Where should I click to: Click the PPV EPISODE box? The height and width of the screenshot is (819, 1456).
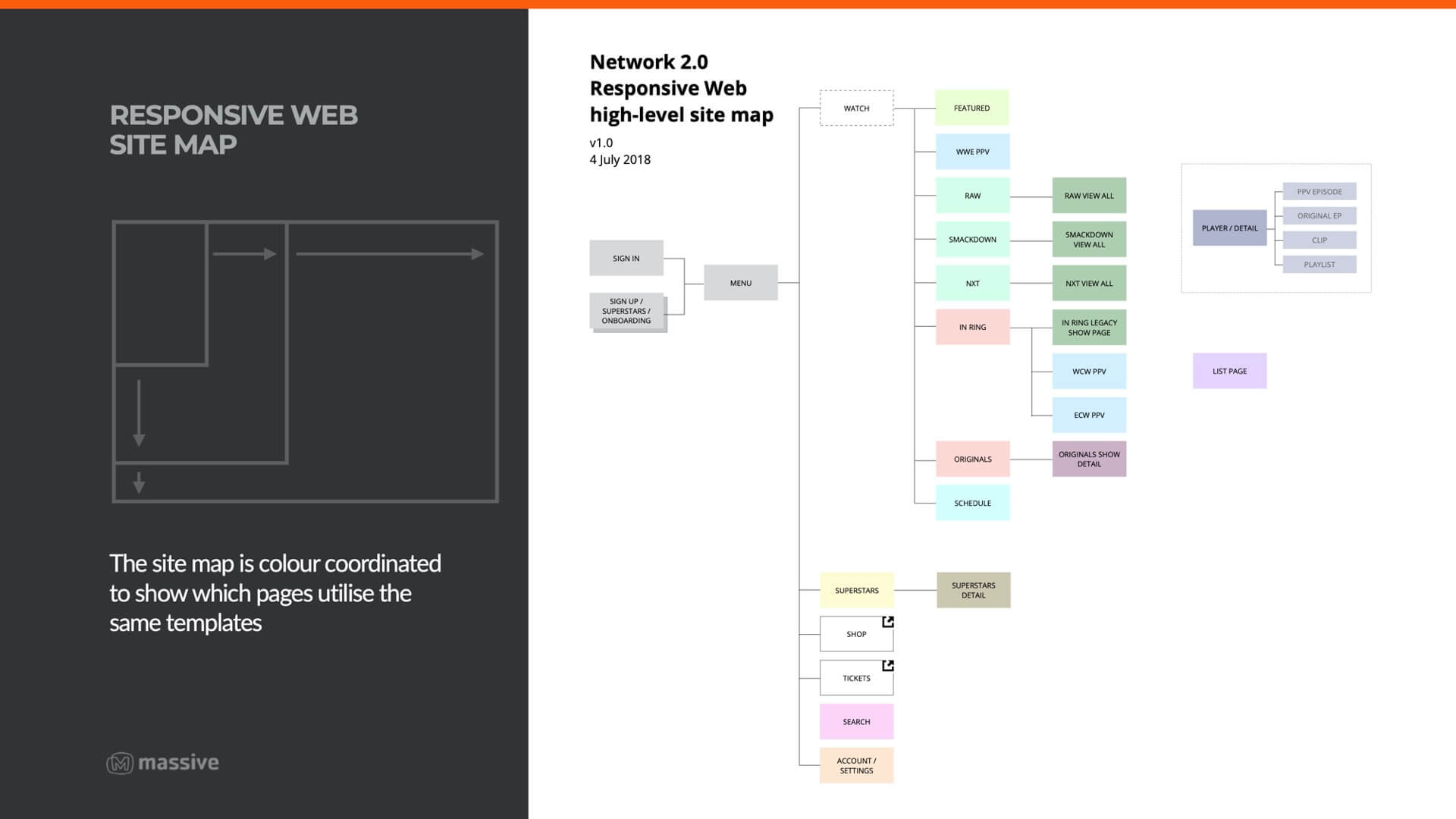coord(1319,192)
